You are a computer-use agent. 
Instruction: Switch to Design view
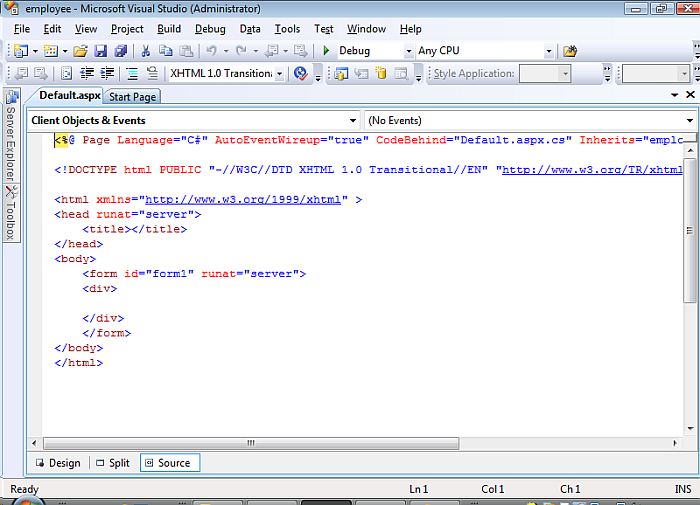(58, 463)
